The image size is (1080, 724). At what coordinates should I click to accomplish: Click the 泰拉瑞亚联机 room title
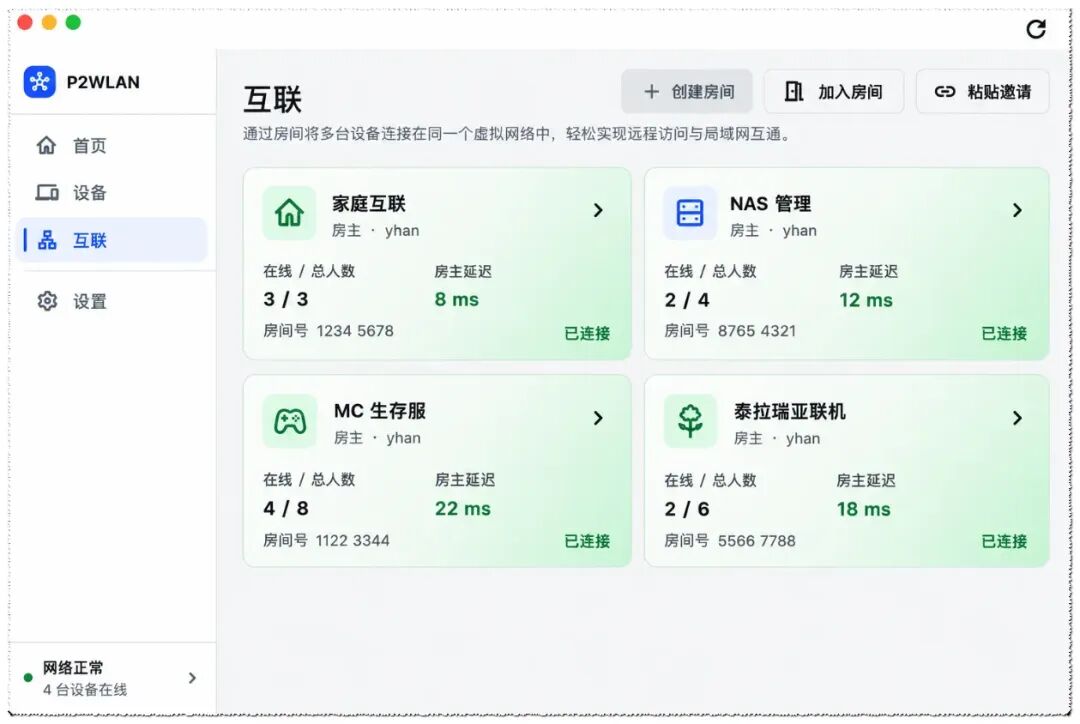(789, 412)
